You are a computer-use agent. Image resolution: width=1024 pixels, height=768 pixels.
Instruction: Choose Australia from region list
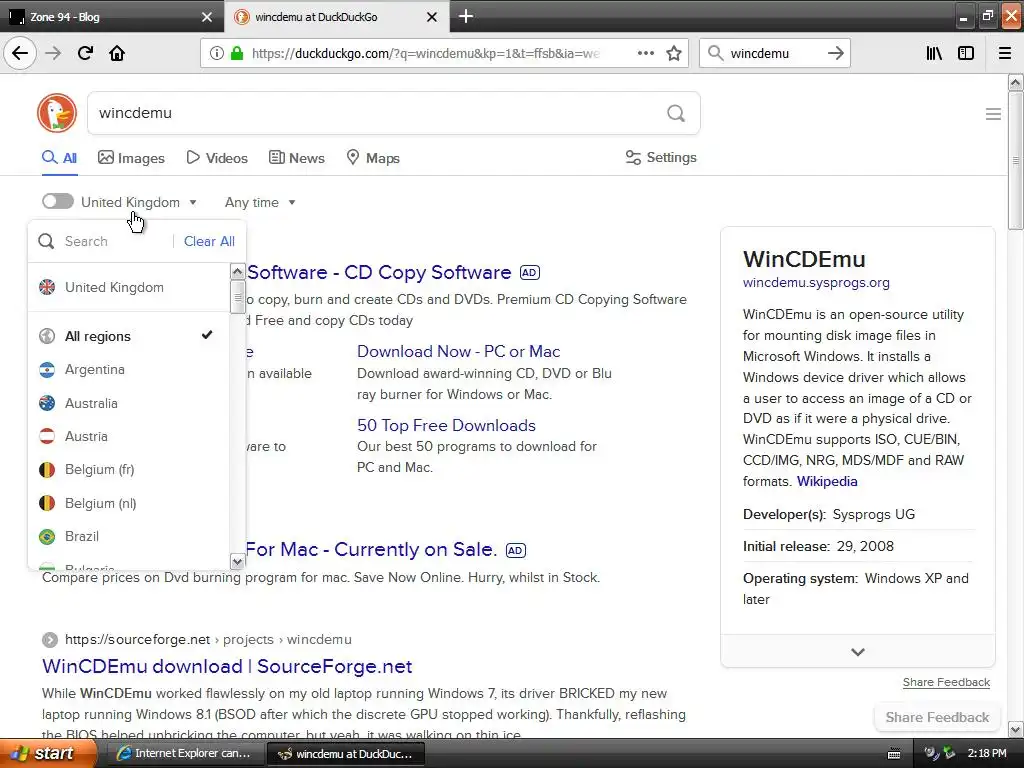(x=127, y=403)
